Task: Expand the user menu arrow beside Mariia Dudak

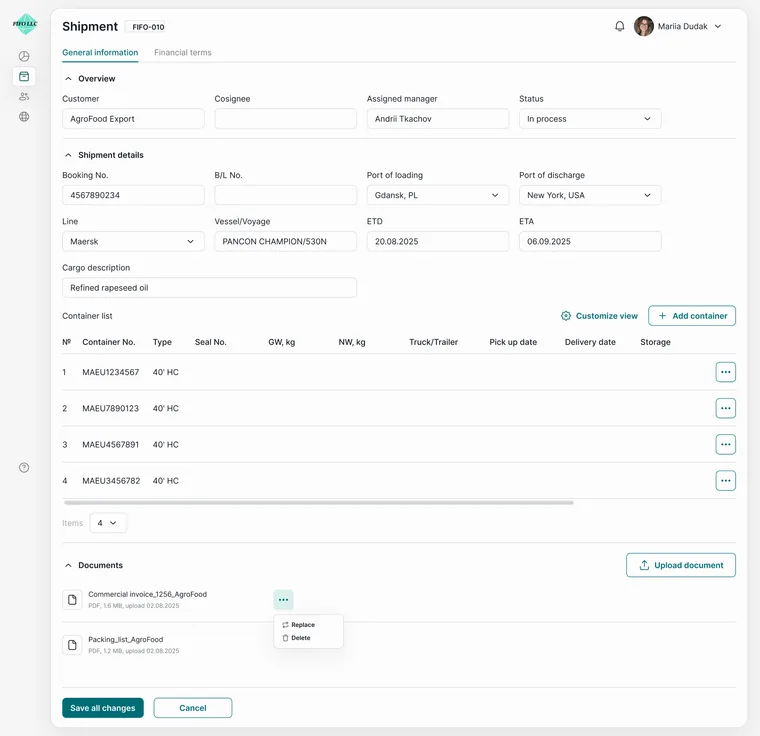Action: click(718, 26)
